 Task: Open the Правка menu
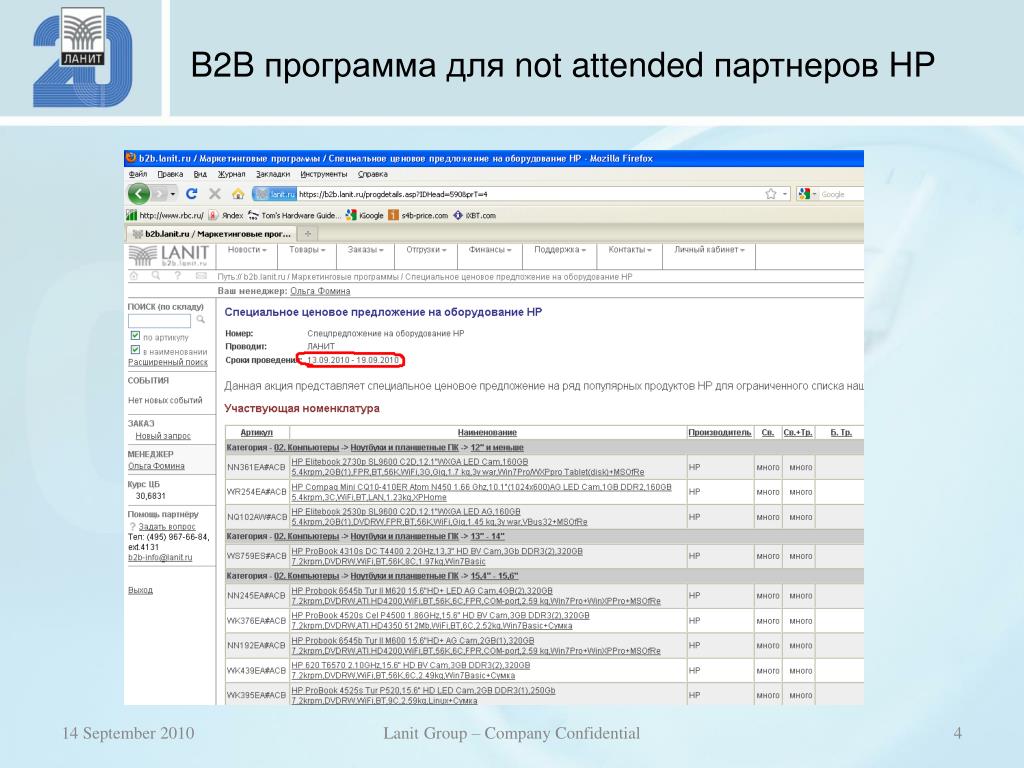[x=170, y=174]
